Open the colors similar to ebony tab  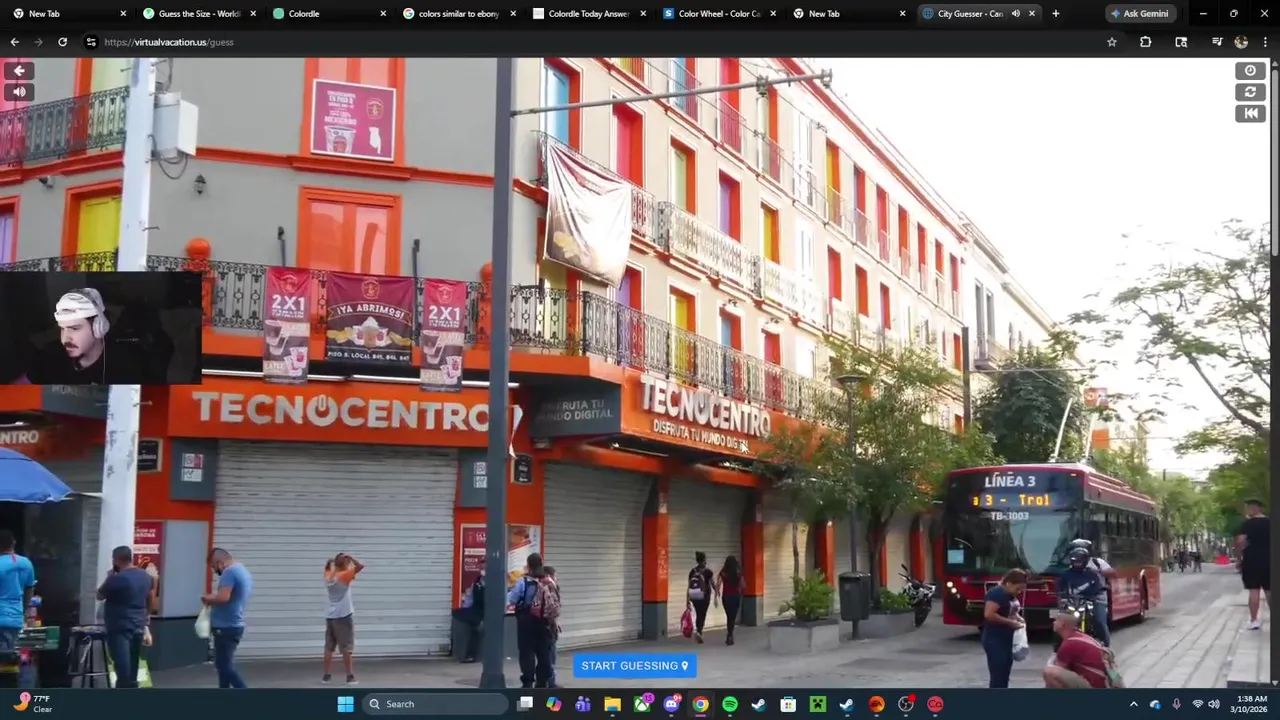point(460,14)
